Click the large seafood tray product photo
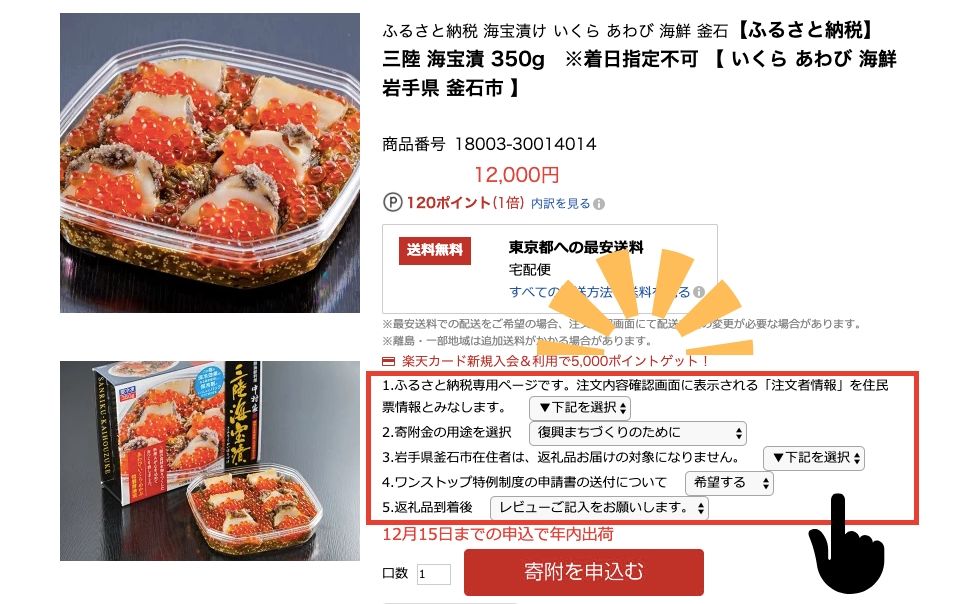The image size is (971, 604). click(210, 163)
